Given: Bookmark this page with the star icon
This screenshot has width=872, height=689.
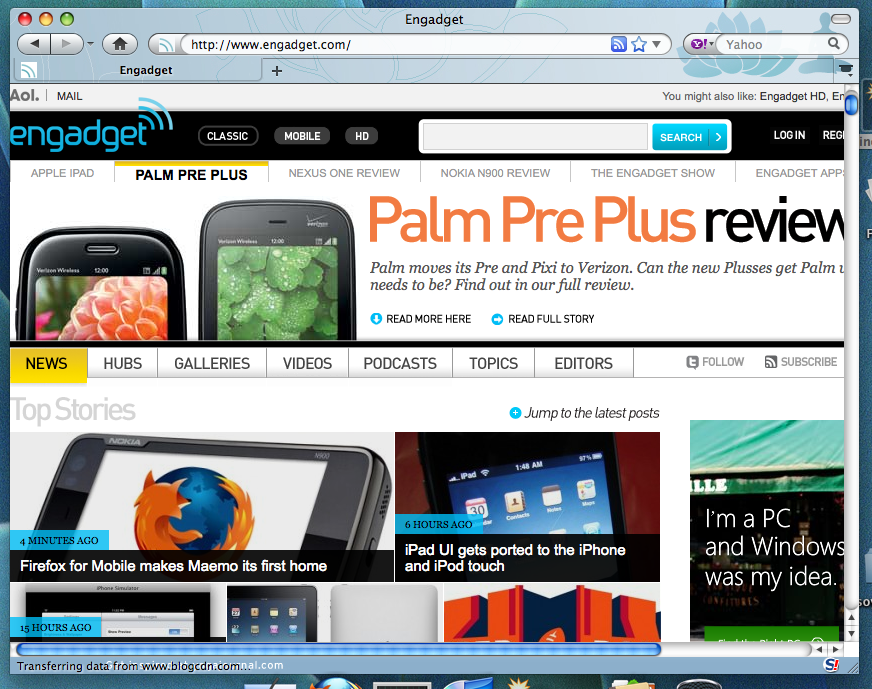Looking at the screenshot, I should (x=639, y=44).
